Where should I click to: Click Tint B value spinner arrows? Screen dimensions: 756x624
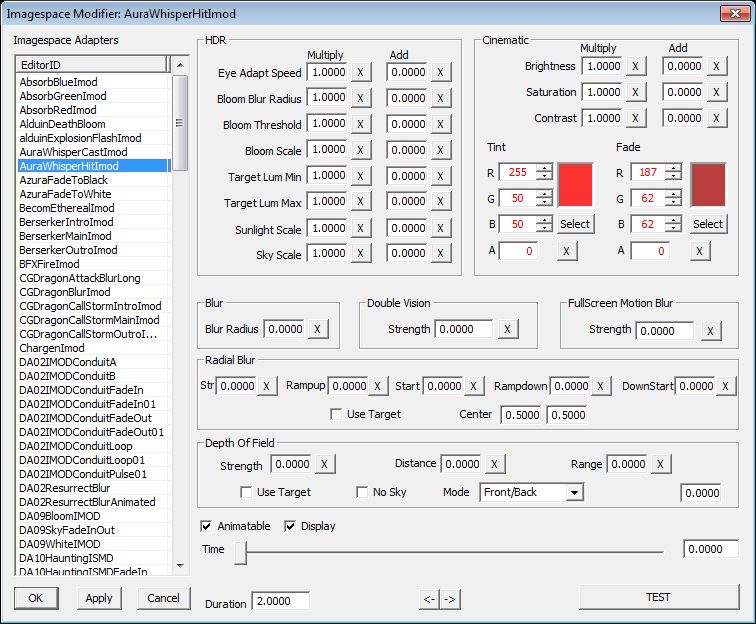coord(544,224)
